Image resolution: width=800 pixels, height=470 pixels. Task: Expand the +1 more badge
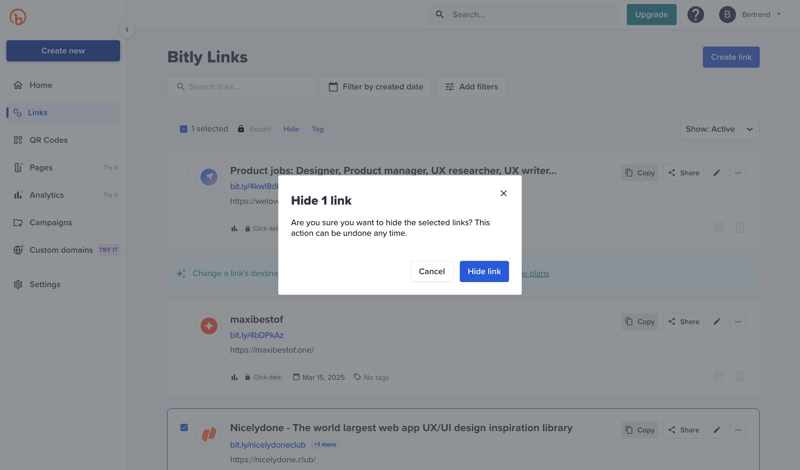pos(325,444)
